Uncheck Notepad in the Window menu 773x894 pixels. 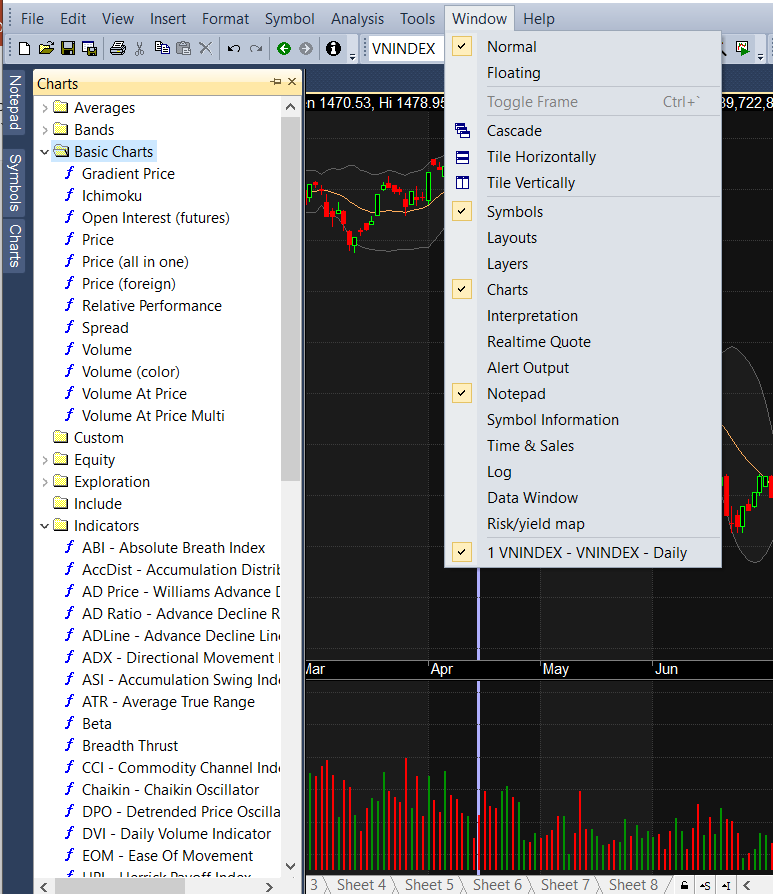point(515,394)
